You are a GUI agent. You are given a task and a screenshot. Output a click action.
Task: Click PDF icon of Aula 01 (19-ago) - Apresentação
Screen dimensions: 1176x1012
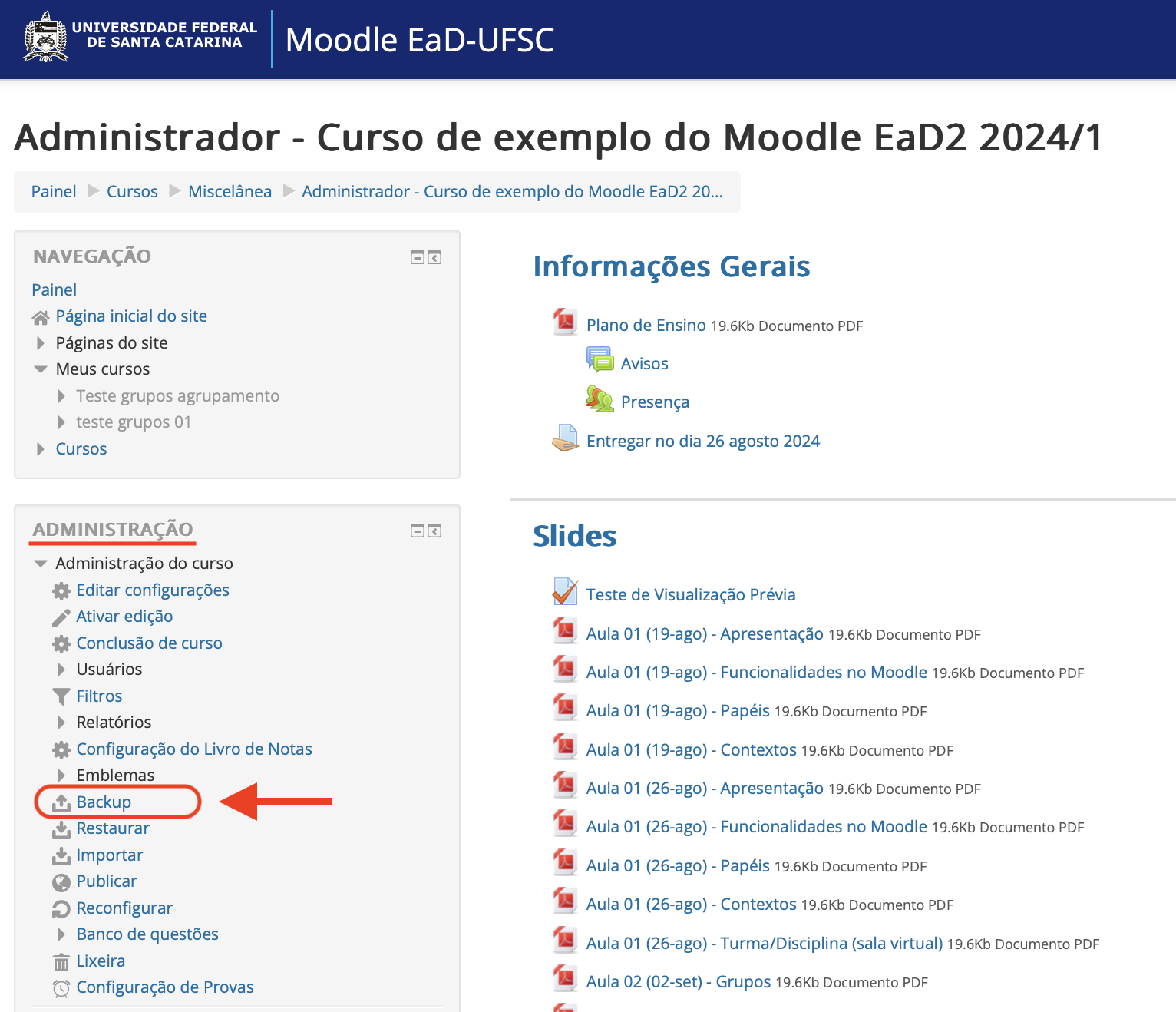tap(566, 630)
